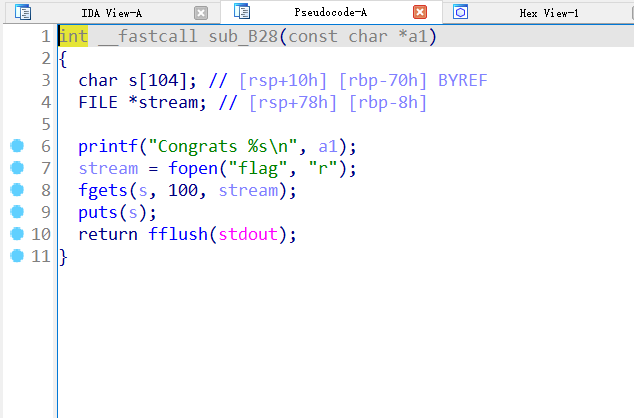Click the Hex View-1 tab icon
The width and height of the screenshot is (634, 418).
(460, 13)
